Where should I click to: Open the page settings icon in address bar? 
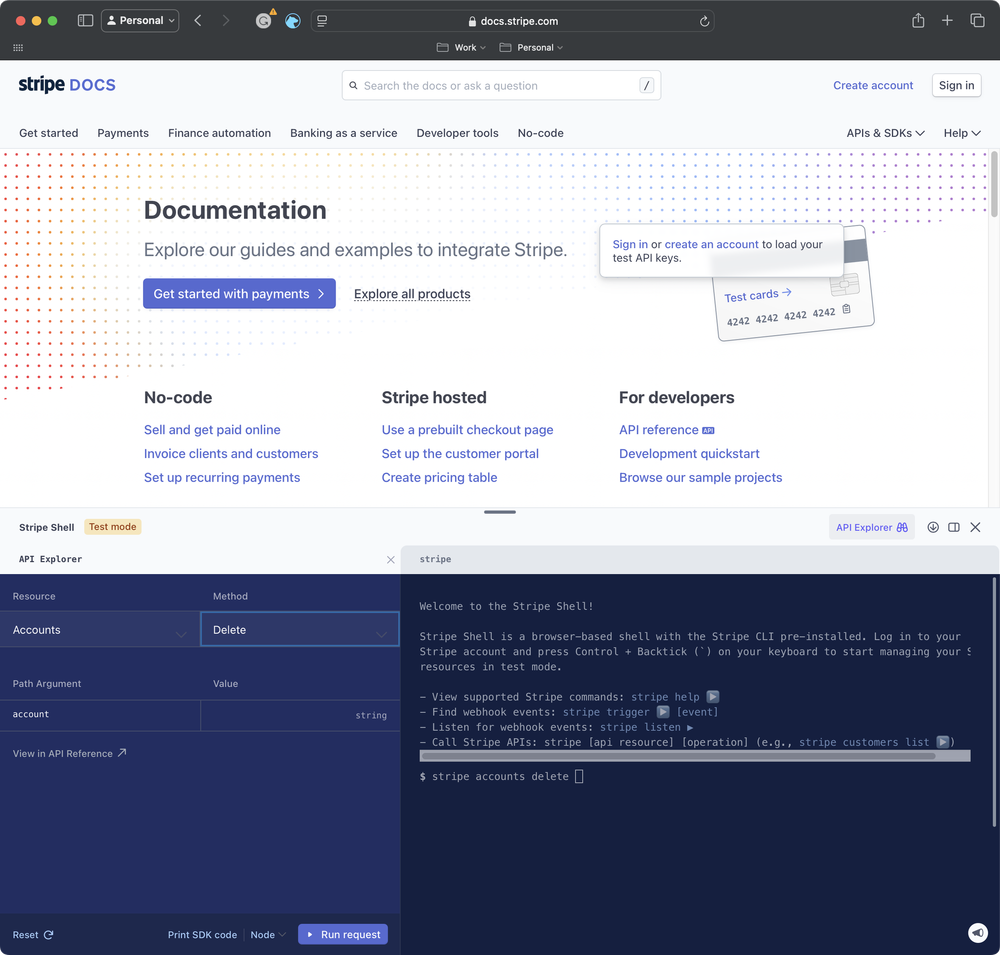(x=322, y=21)
